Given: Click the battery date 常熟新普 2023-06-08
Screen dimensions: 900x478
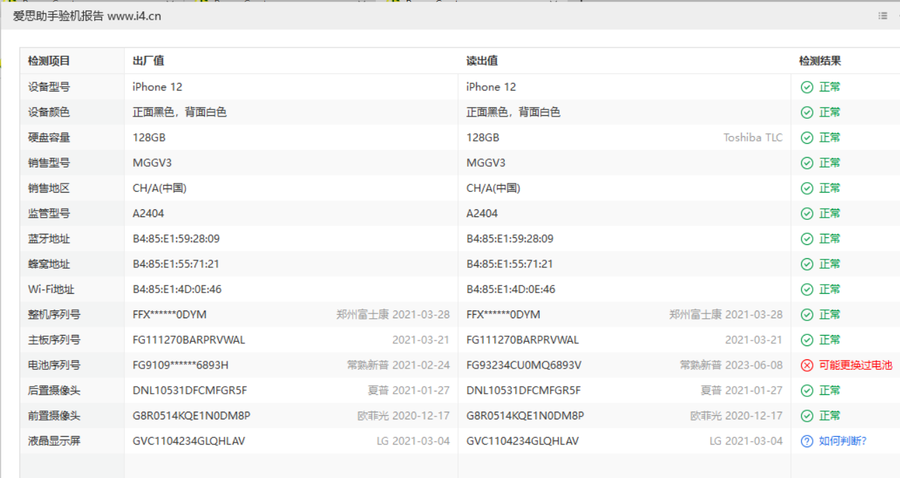Looking at the screenshot, I should pyautogui.click(x=731, y=365).
